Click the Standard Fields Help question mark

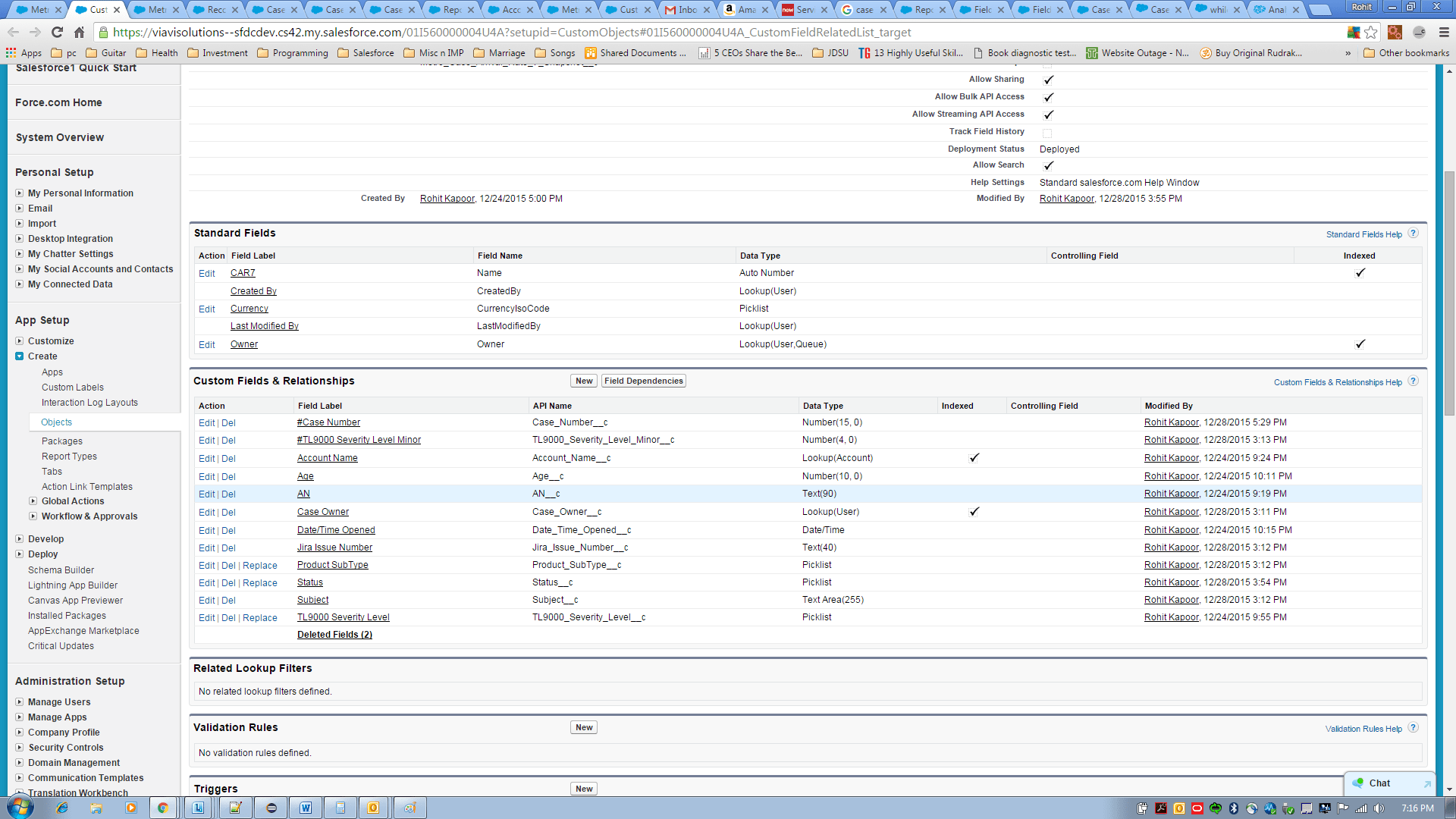coord(1414,233)
